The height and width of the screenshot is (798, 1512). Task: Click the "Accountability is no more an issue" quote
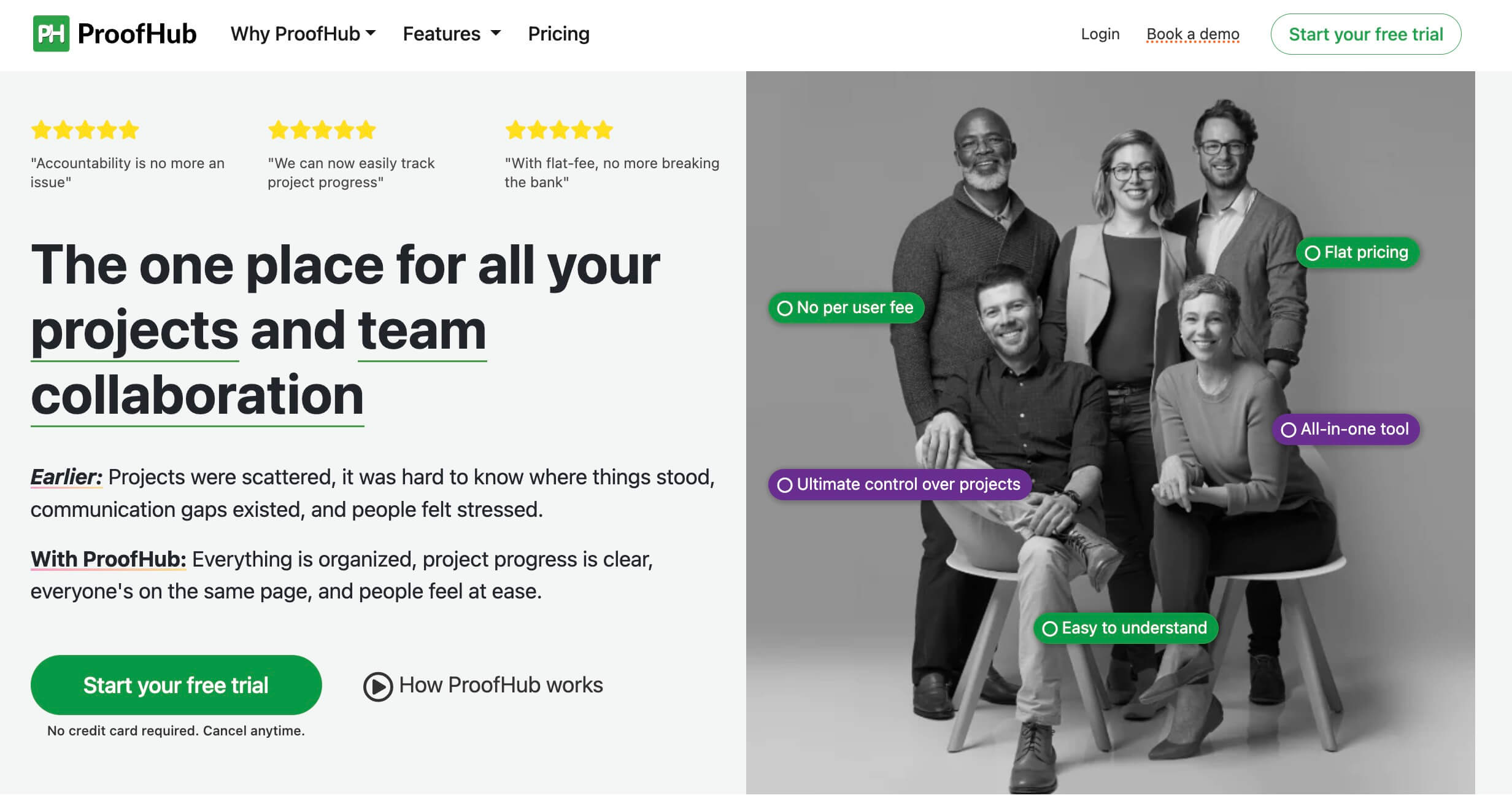128,172
